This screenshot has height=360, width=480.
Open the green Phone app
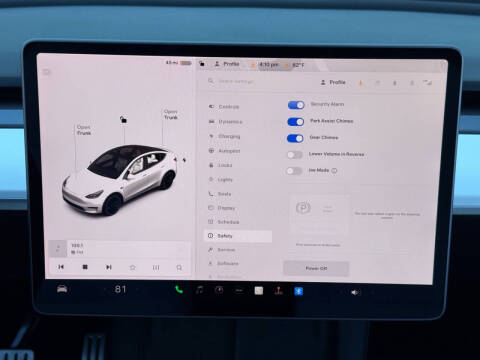tap(179, 290)
